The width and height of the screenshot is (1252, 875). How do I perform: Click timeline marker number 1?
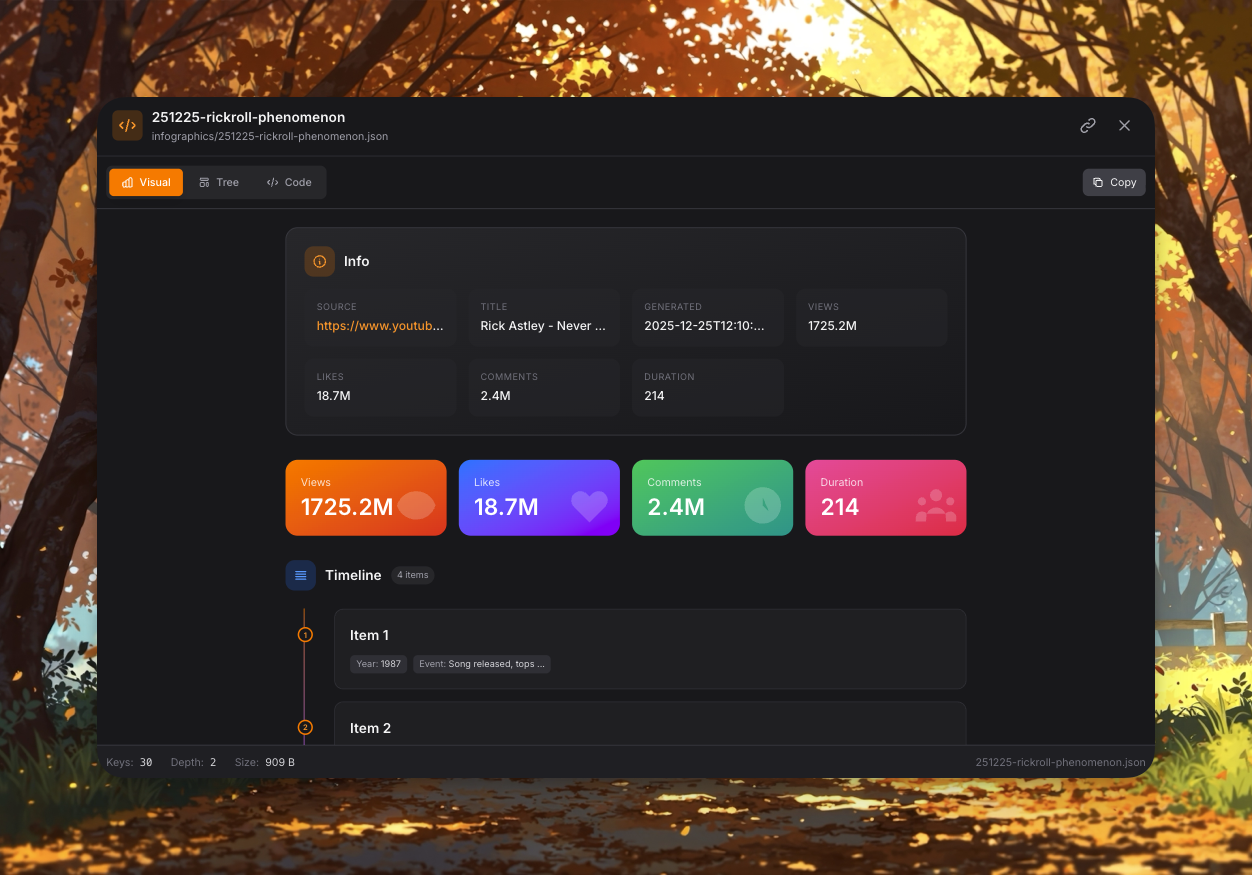(x=305, y=635)
